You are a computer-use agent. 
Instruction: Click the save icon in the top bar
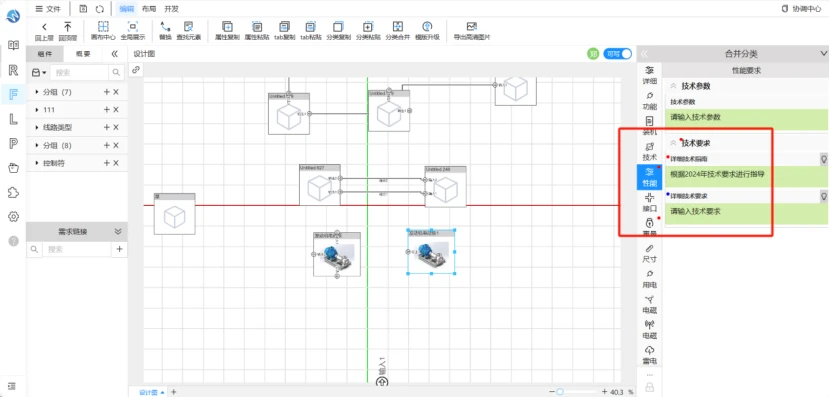click(x=83, y=8)
